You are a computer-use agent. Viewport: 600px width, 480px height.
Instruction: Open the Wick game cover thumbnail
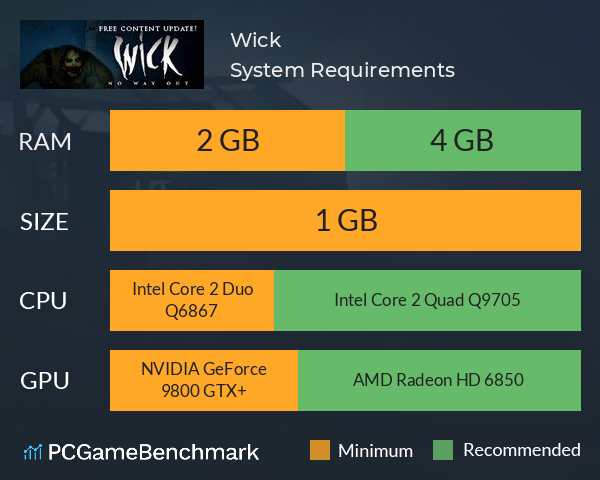[x=112, y=54]
